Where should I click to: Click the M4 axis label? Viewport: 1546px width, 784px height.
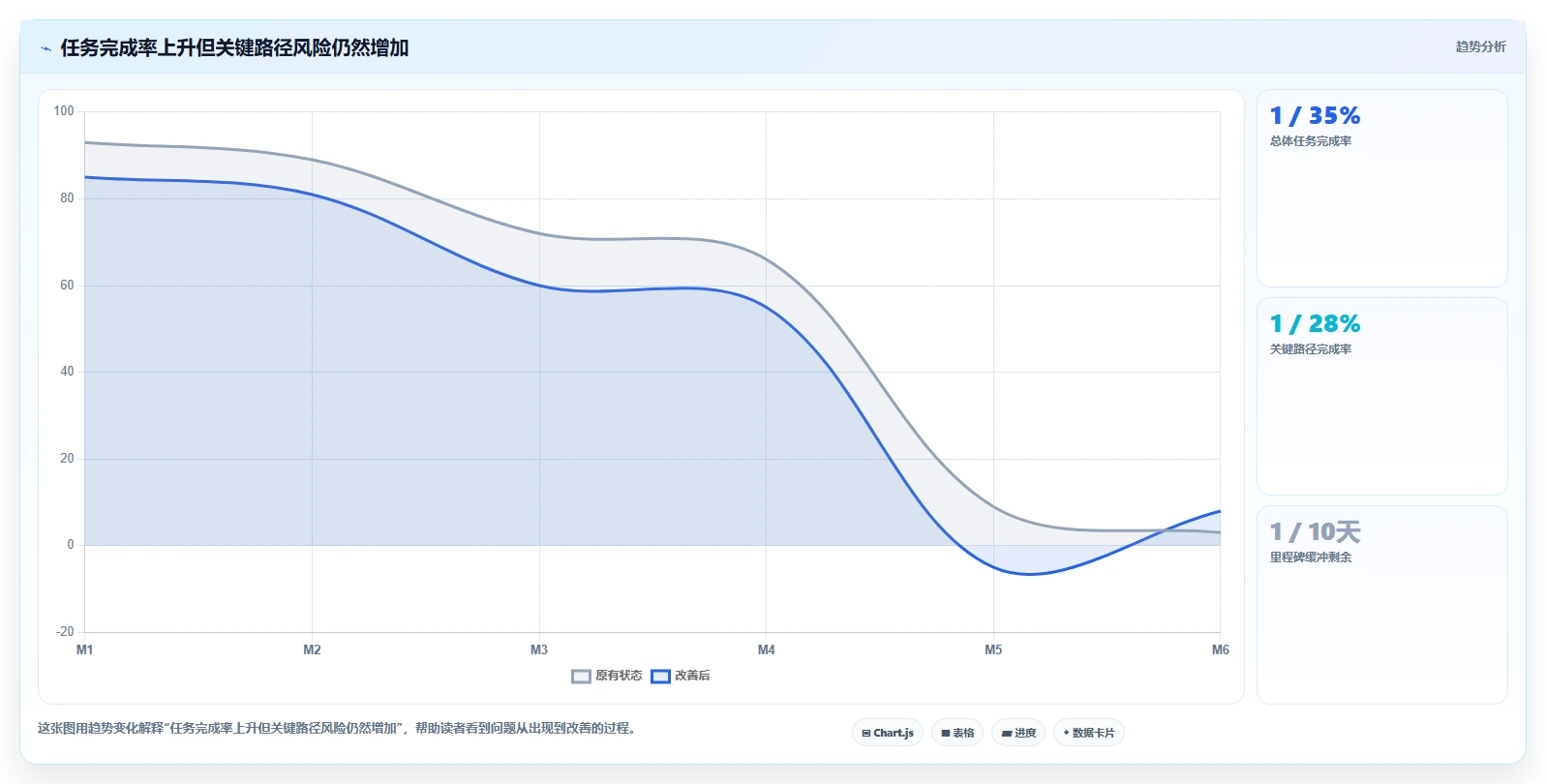766,649
